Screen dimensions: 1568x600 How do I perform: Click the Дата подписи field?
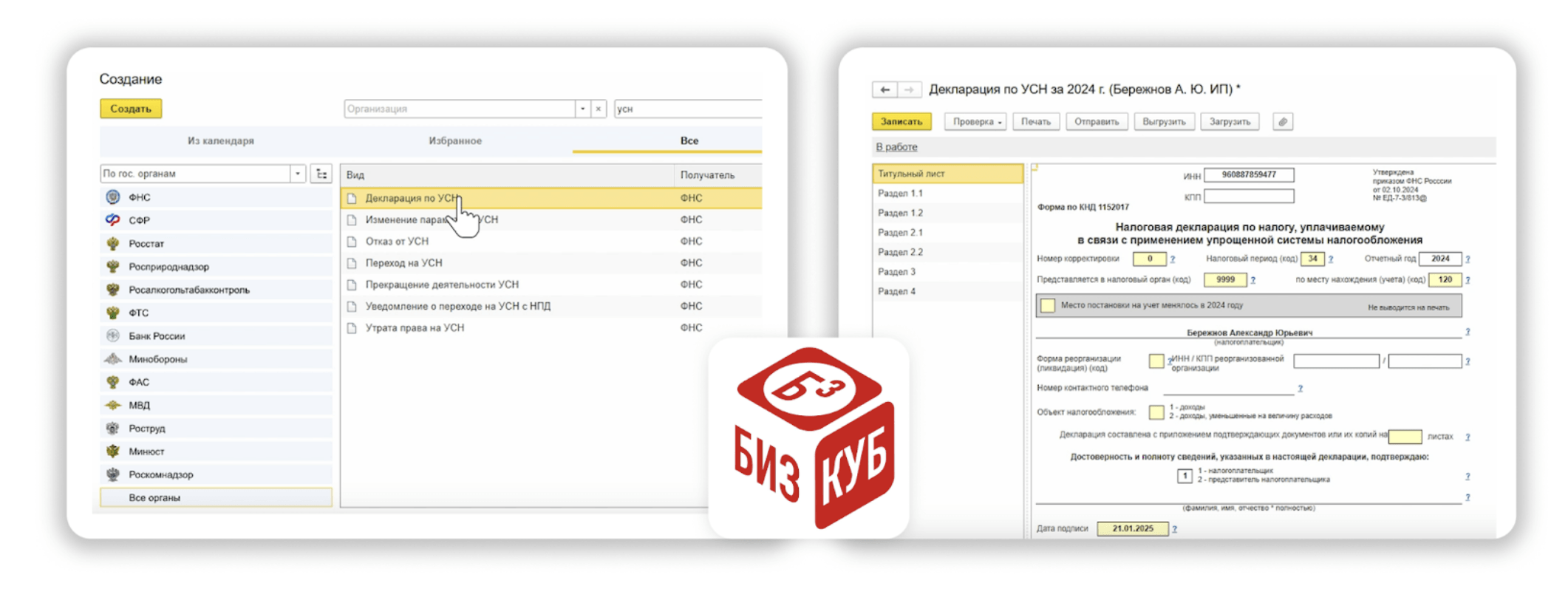[x=1133, y=528]
